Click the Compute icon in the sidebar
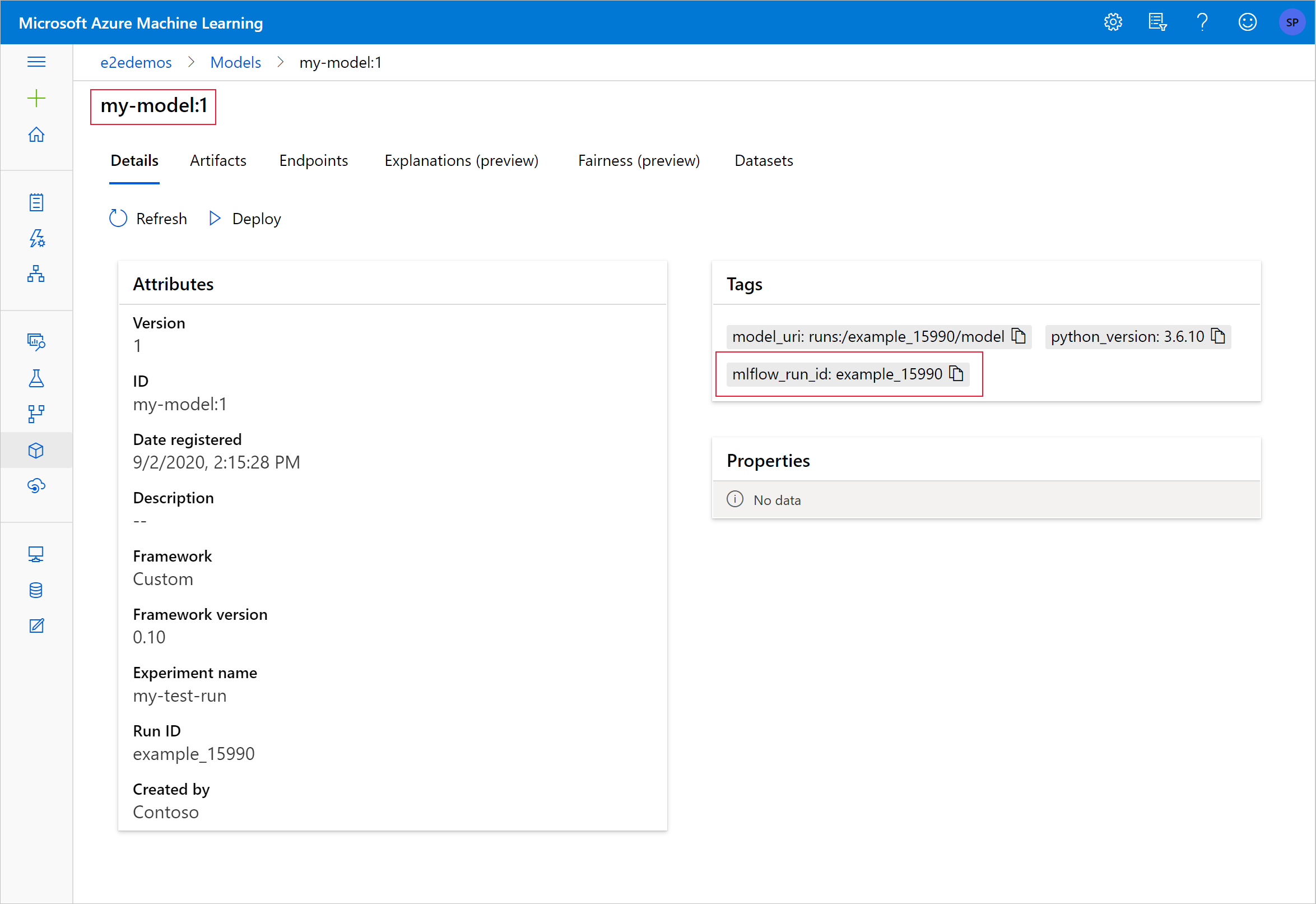1316x904 pixels. (x=36, y=553)
